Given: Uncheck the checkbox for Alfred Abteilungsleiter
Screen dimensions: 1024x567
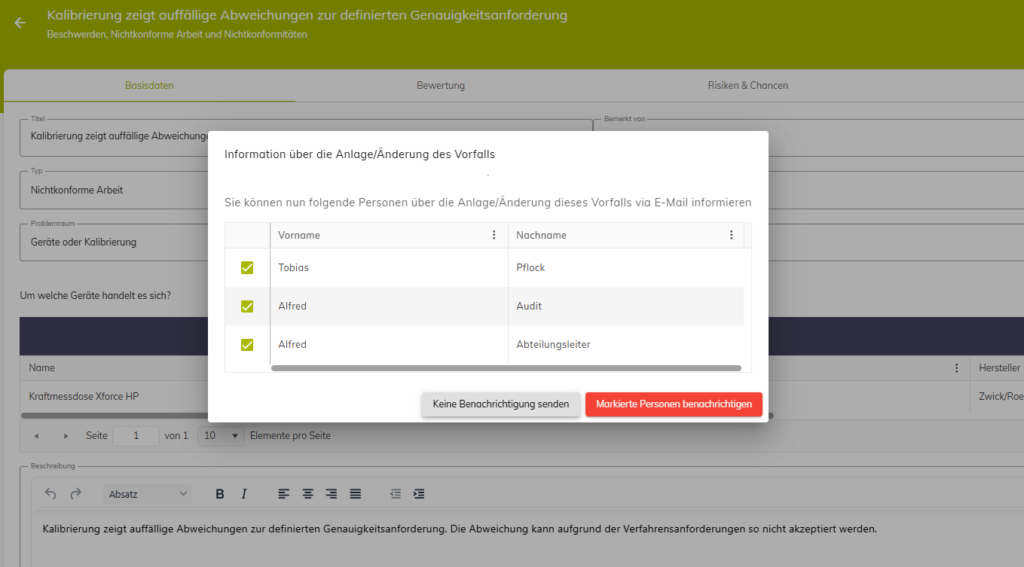Looking at the screenshot, I should pyautogui.click(x=247, y=344).
